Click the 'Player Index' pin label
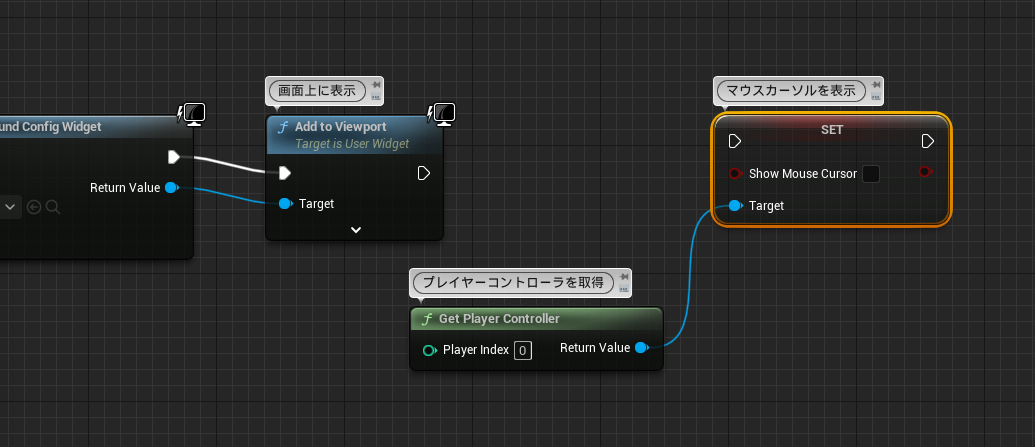This screenshot has height=447, width=1035. tap(476, 350)
